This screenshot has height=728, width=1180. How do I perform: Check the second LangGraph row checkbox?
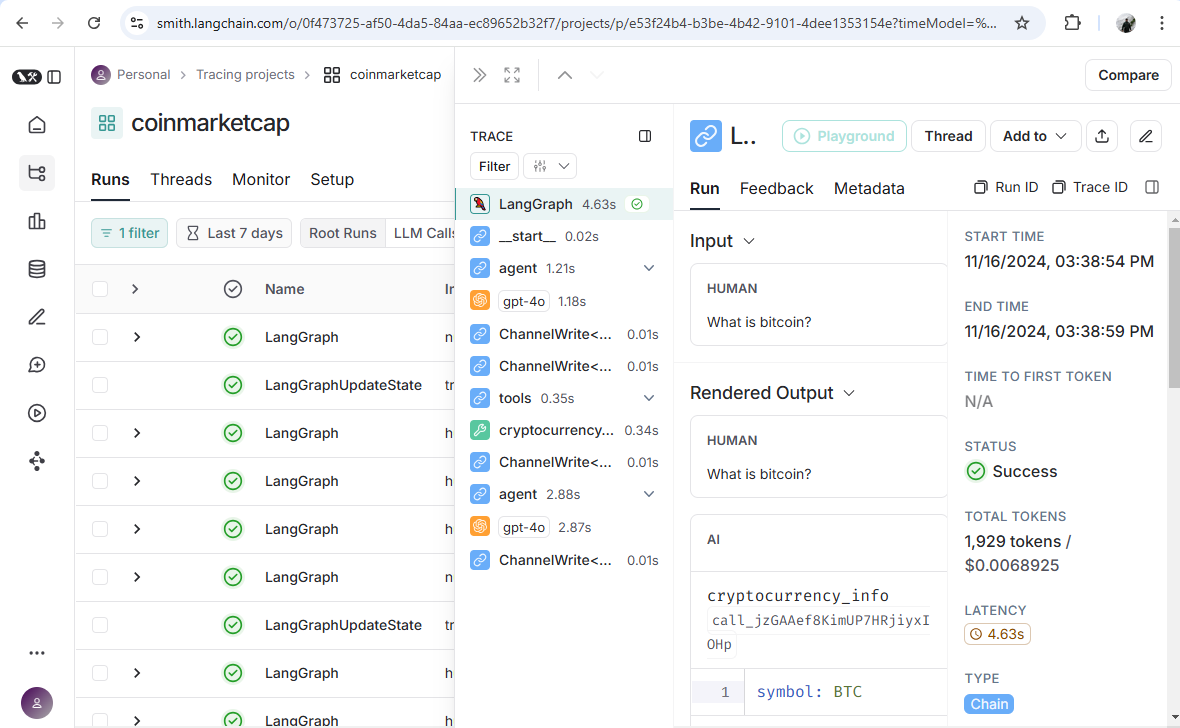[x=100, y=433]
